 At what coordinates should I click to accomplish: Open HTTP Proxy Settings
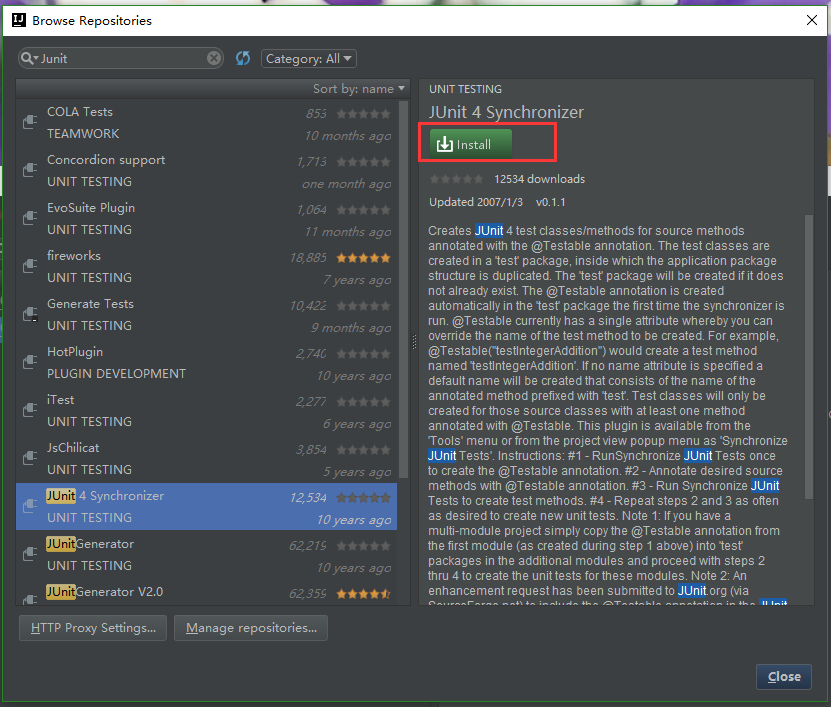93,628
